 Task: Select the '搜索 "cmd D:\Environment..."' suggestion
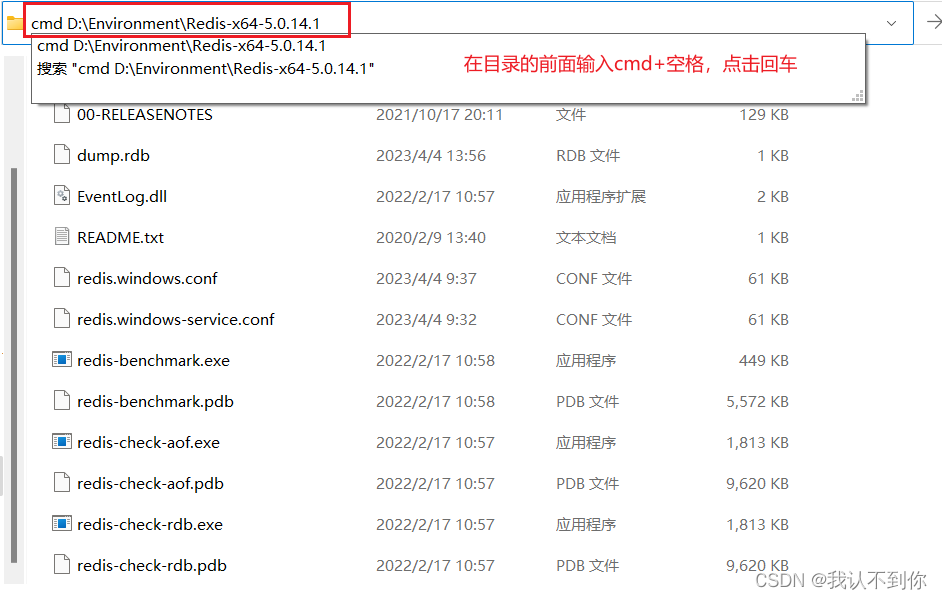[x=205, y=68]
